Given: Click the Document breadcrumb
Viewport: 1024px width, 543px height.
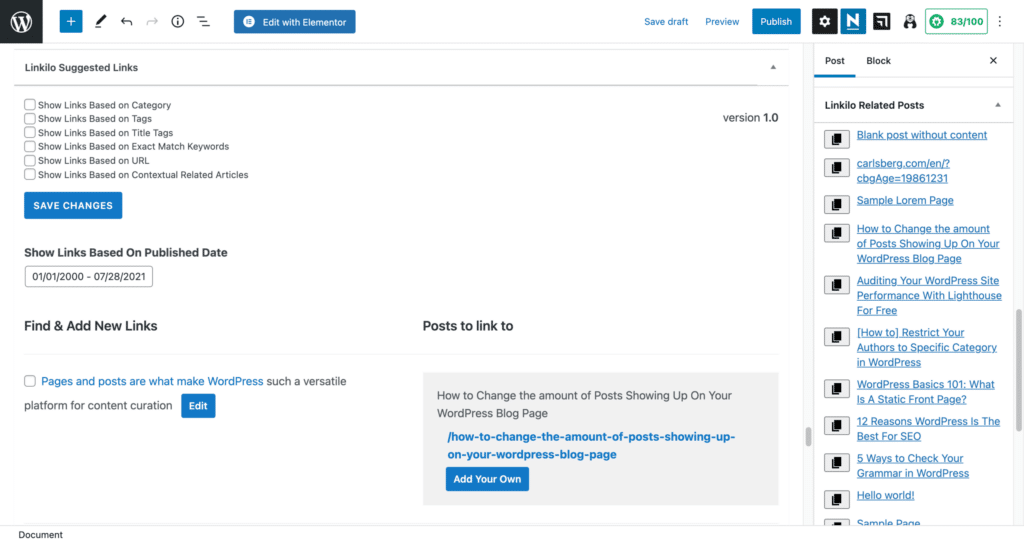Looking at the screenshot, I should 40,535.
